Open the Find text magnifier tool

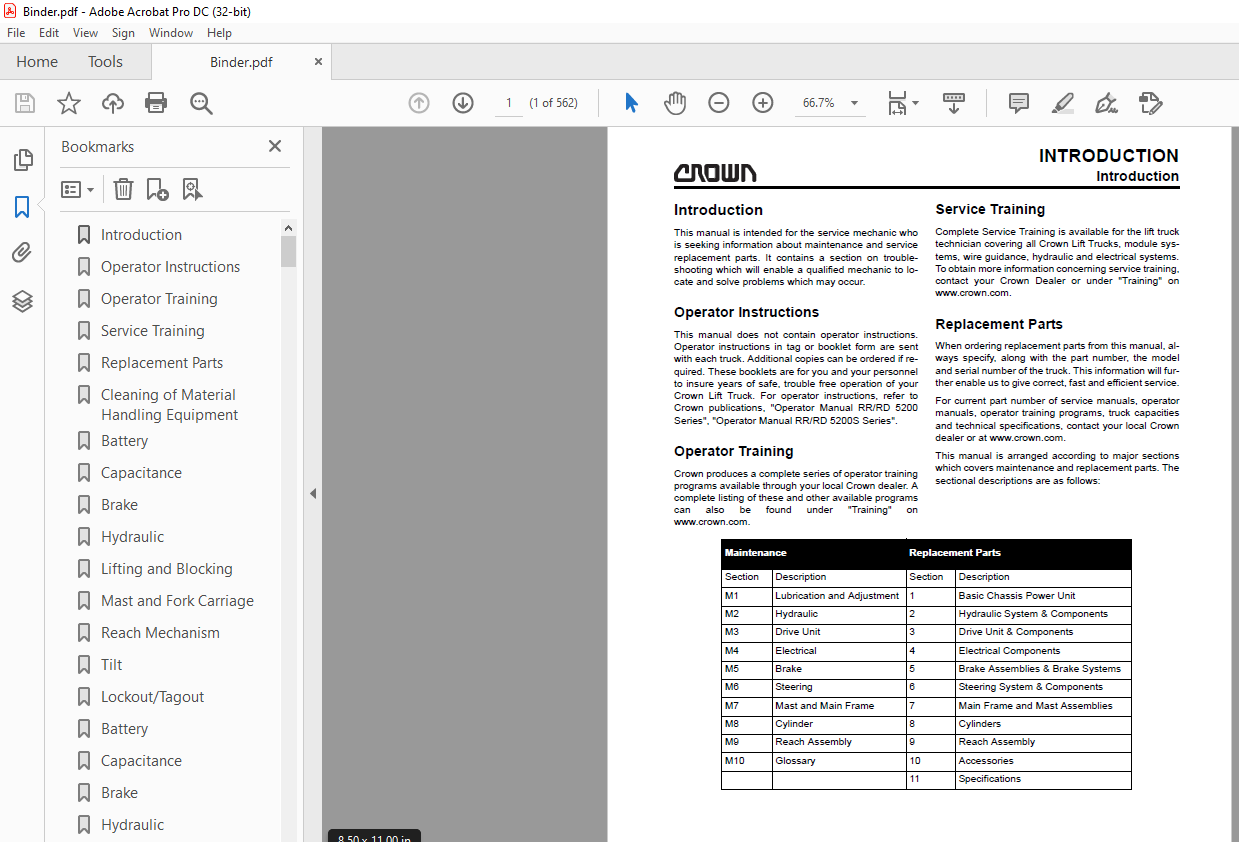tap(201, 103)
